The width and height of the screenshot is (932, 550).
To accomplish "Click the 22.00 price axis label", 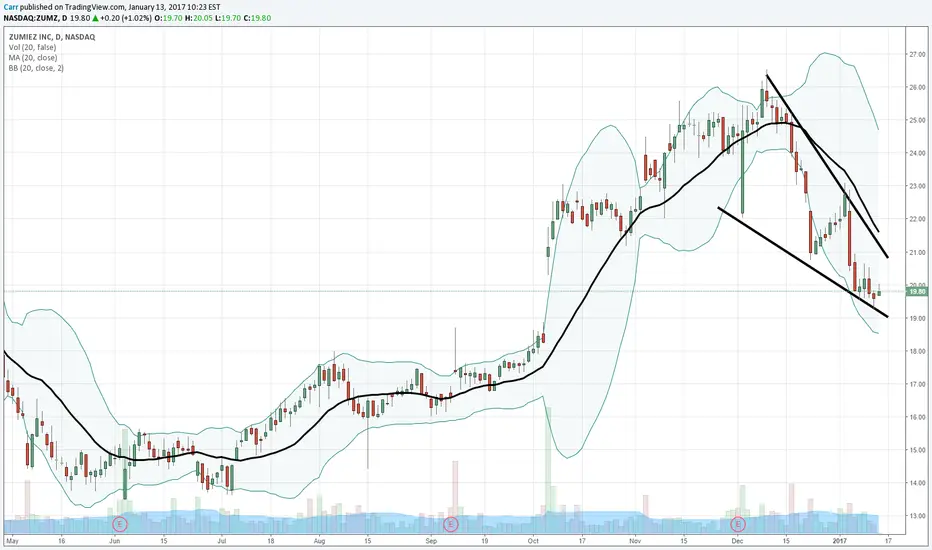I will 917,219.
